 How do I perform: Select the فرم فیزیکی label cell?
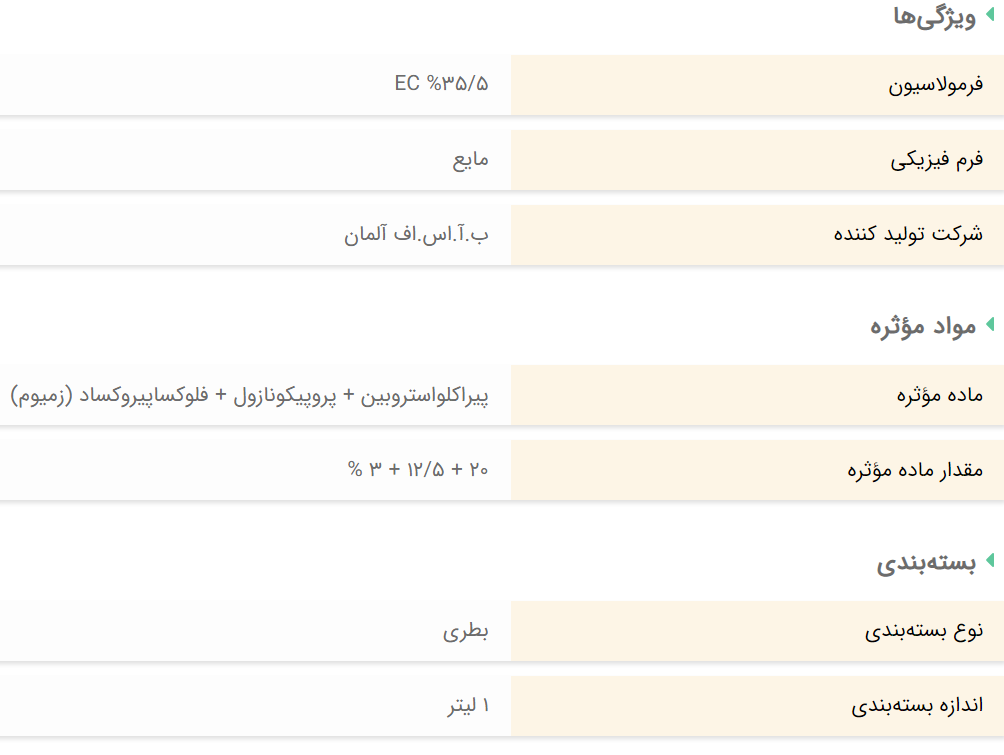(937, 160)
